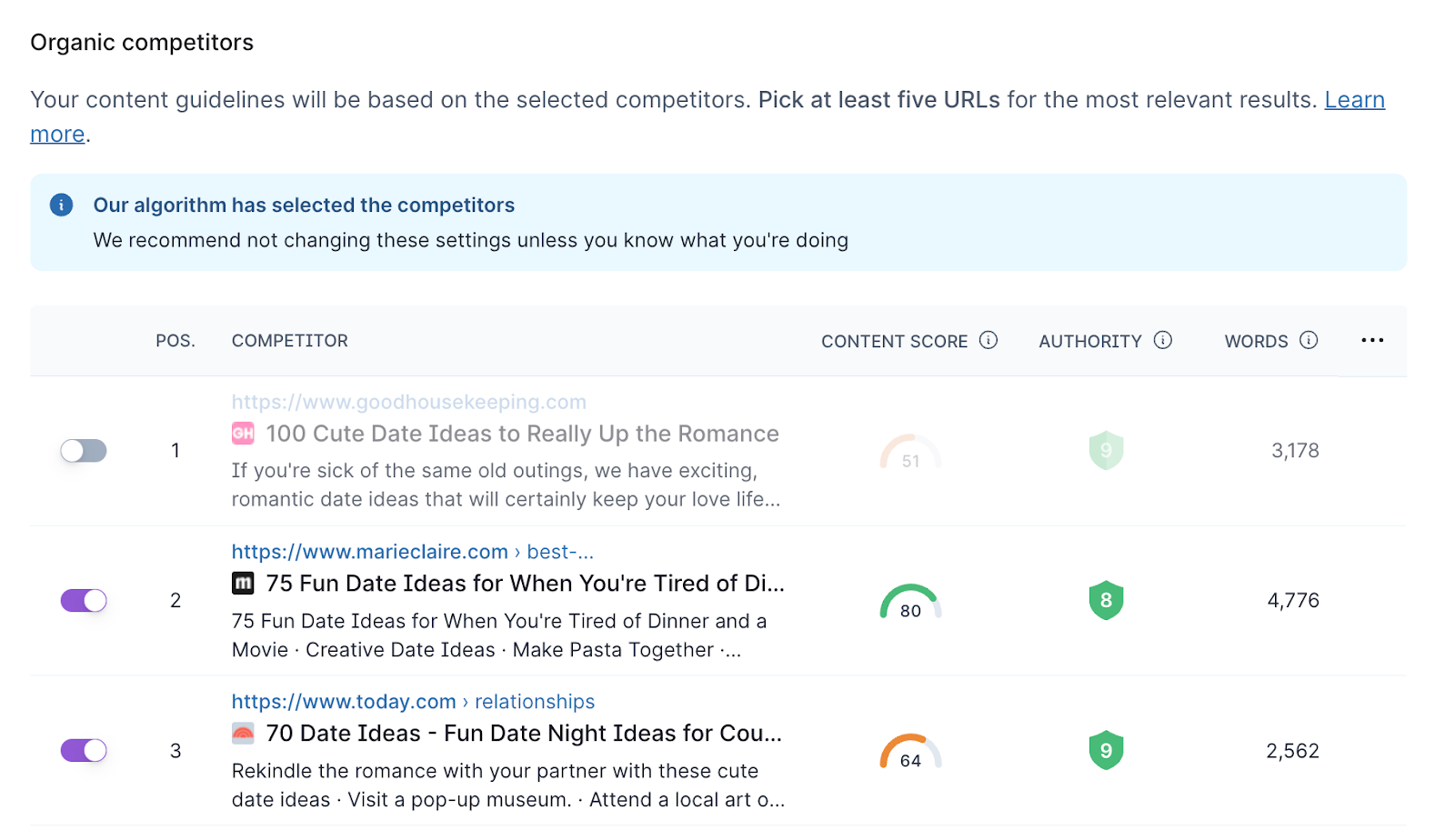Viewport: 1455px width, 840px height.
Task: Click the blue info icon in the banner
Action: pyautogui.click(x=61, y=205)
